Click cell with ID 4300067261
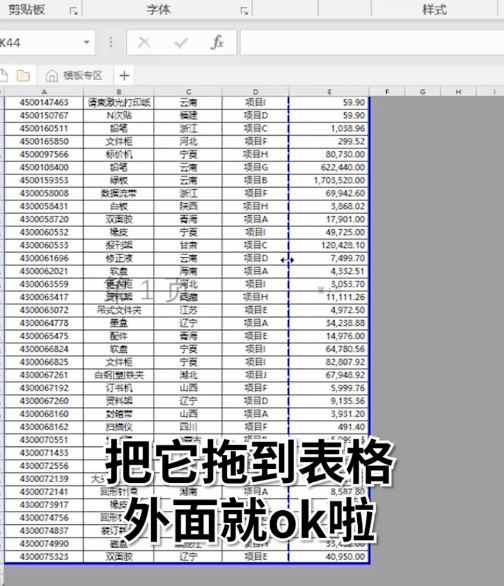 [44, 375]
